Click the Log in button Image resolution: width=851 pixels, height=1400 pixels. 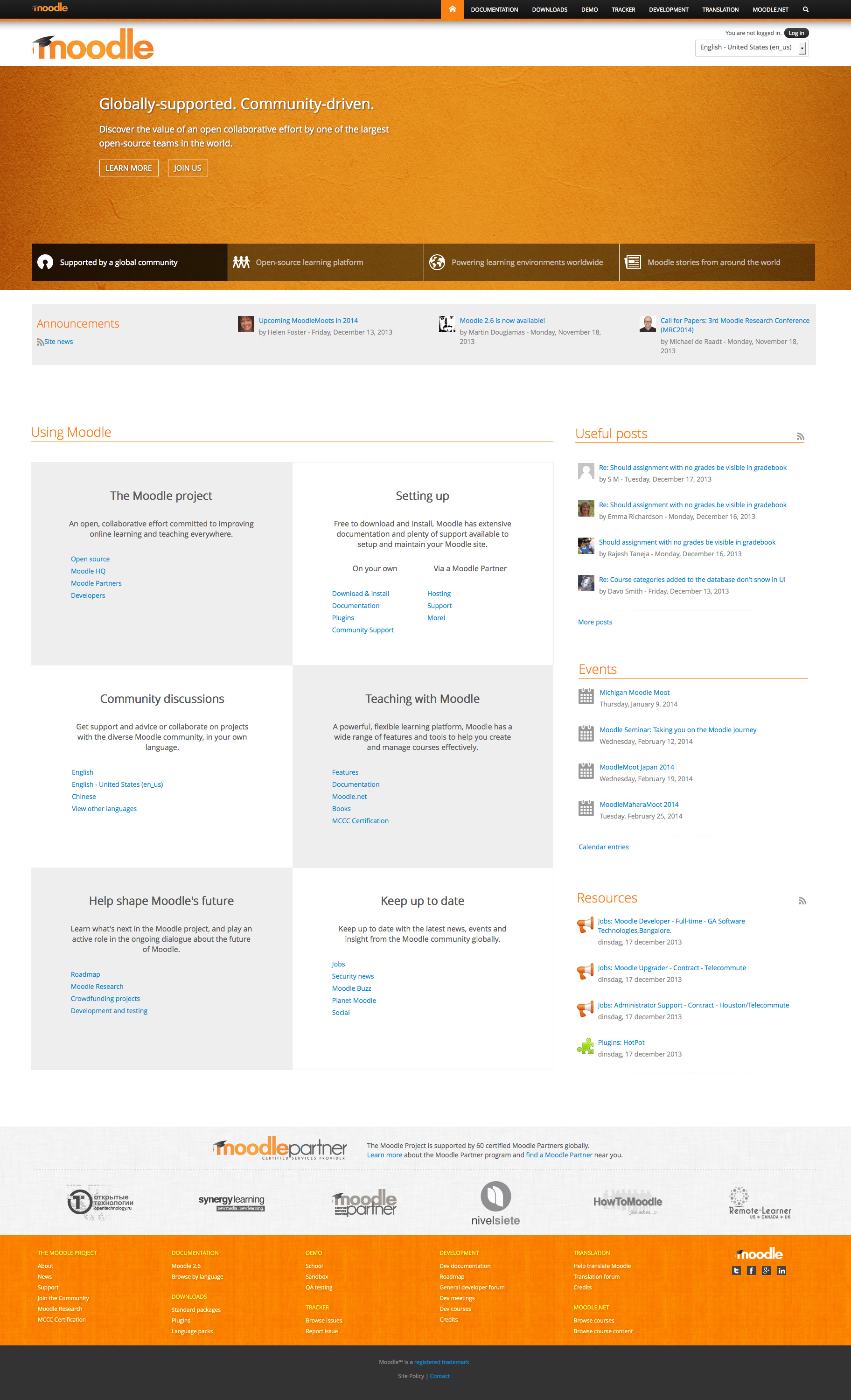tap(796, 33)
